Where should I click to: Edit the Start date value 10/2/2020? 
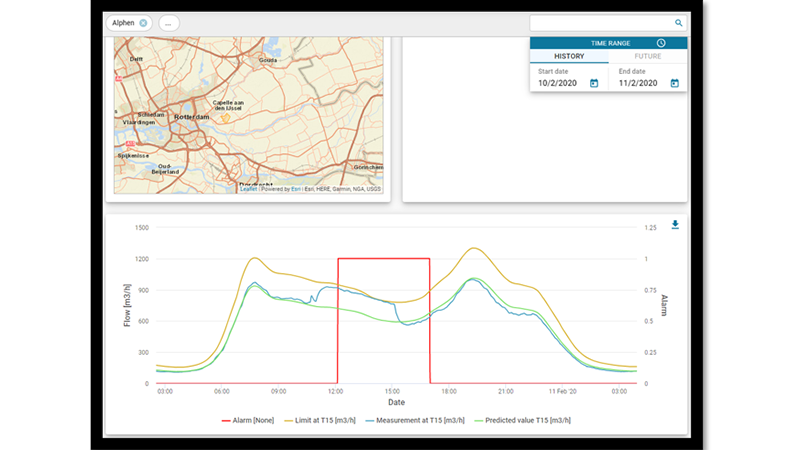[557, 83]
